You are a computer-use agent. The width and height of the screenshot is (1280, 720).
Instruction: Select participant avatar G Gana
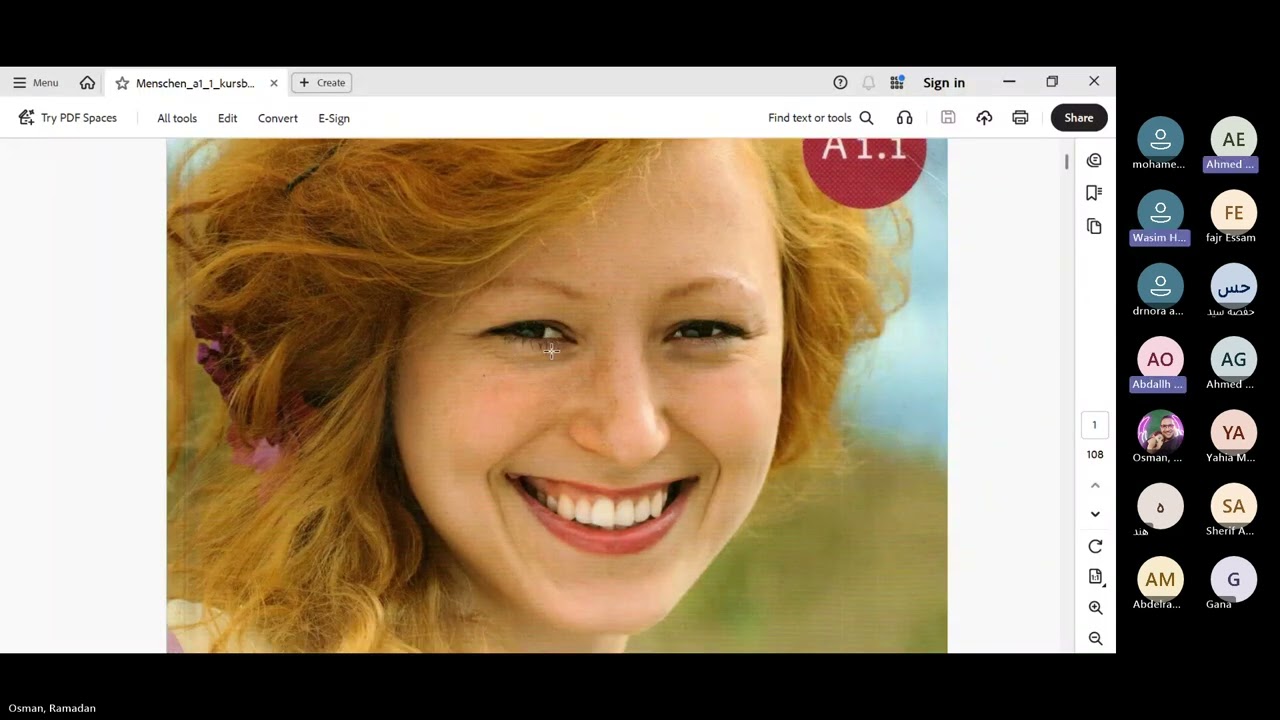click(1234, 580)
